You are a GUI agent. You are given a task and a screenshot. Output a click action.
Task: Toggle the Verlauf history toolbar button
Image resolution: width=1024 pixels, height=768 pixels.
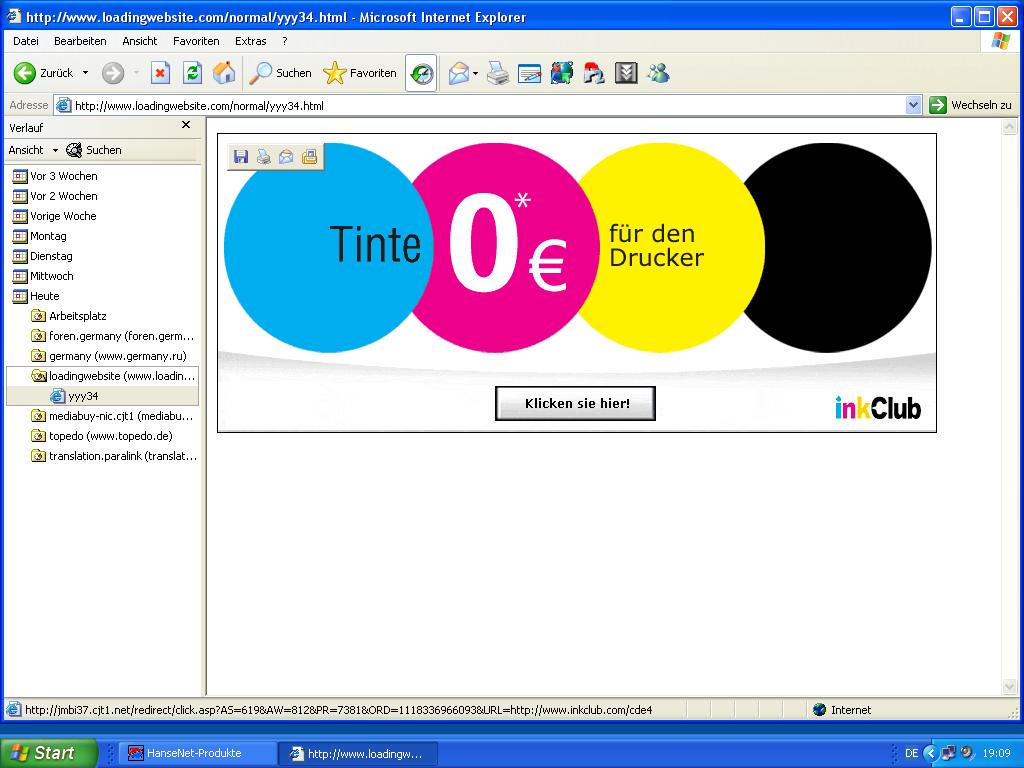click(421, 73)
